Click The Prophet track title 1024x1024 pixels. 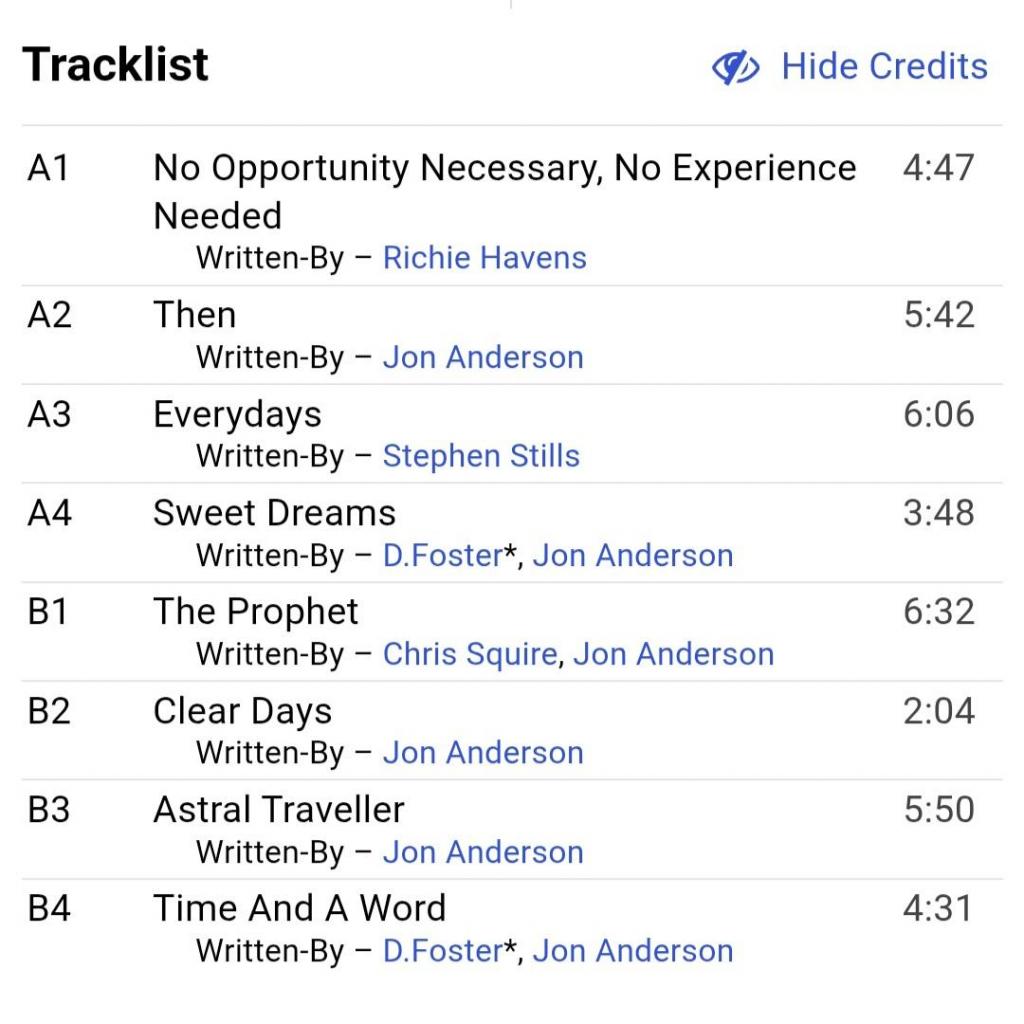point(255,612)
